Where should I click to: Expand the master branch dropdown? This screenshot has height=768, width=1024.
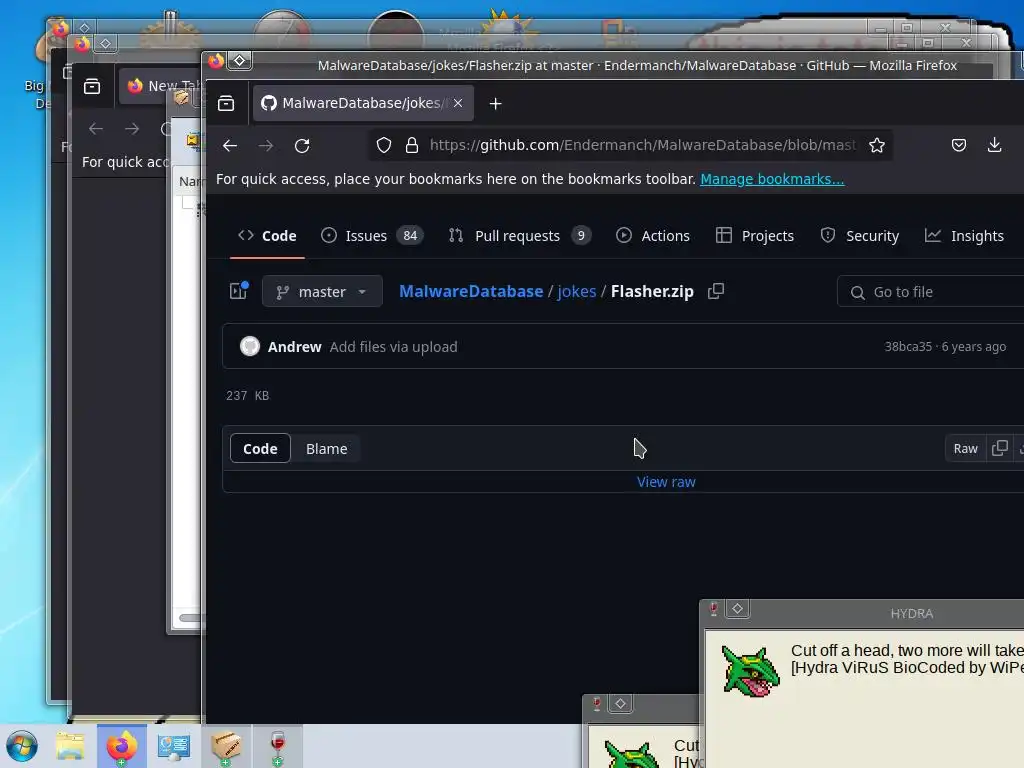coord(322,291)
